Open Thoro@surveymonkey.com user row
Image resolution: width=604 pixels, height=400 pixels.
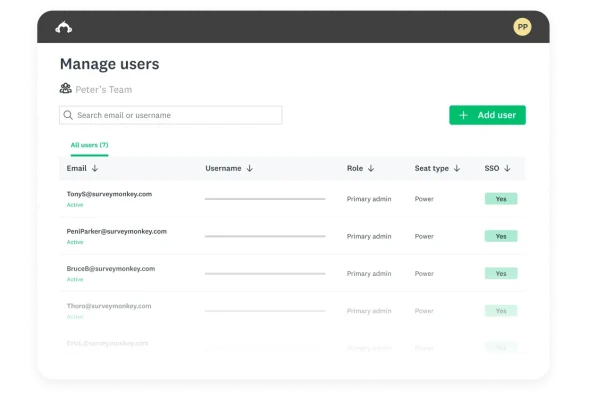(x=292, y=311)
